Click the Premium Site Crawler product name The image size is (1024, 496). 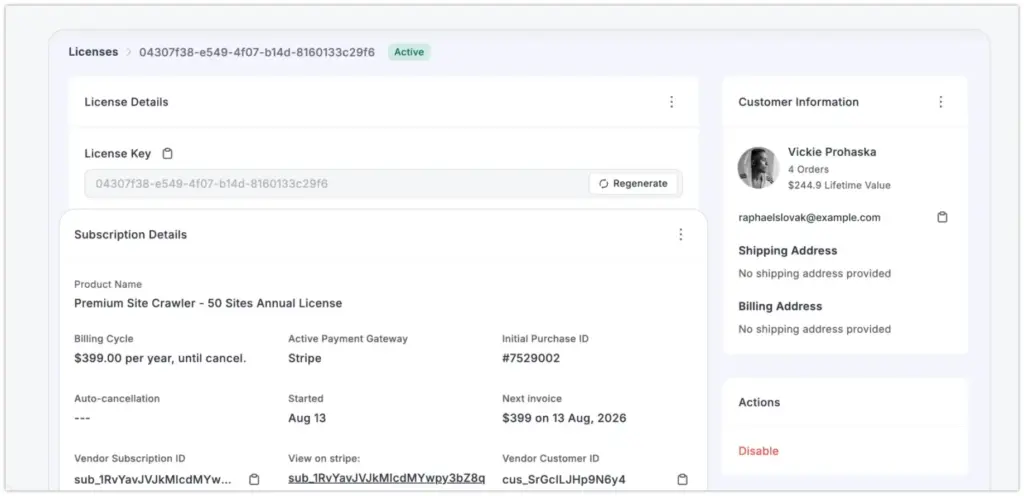coord(208,303)
